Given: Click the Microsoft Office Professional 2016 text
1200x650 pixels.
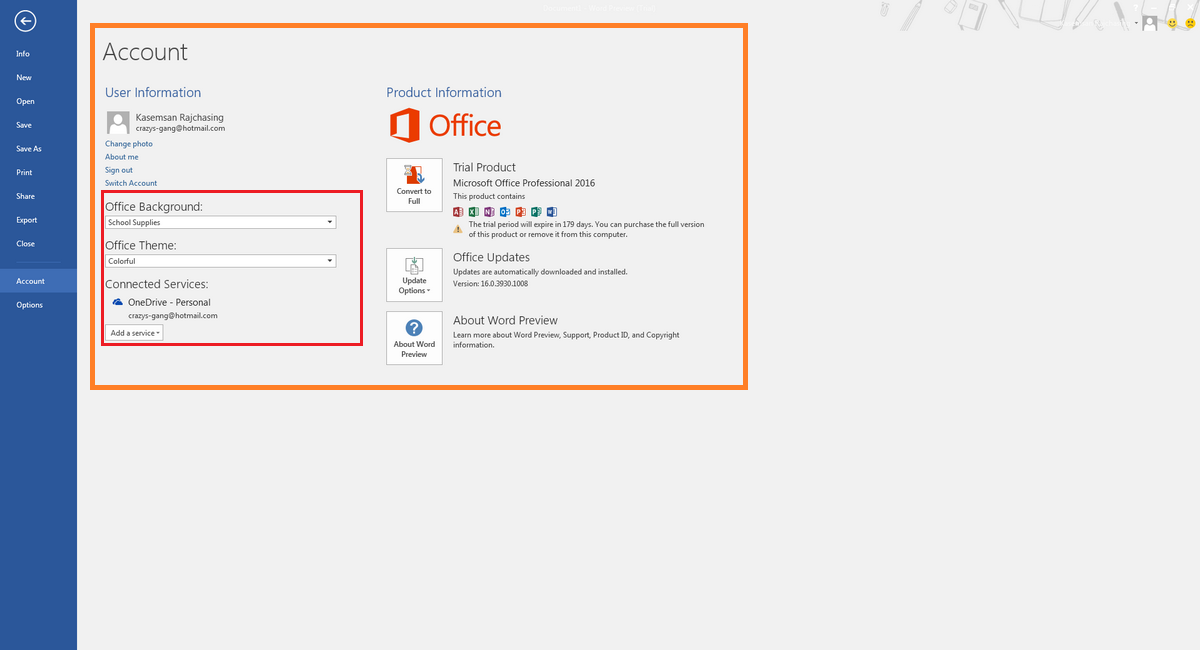Looking at the screenshot, I should tap(524, 183).
